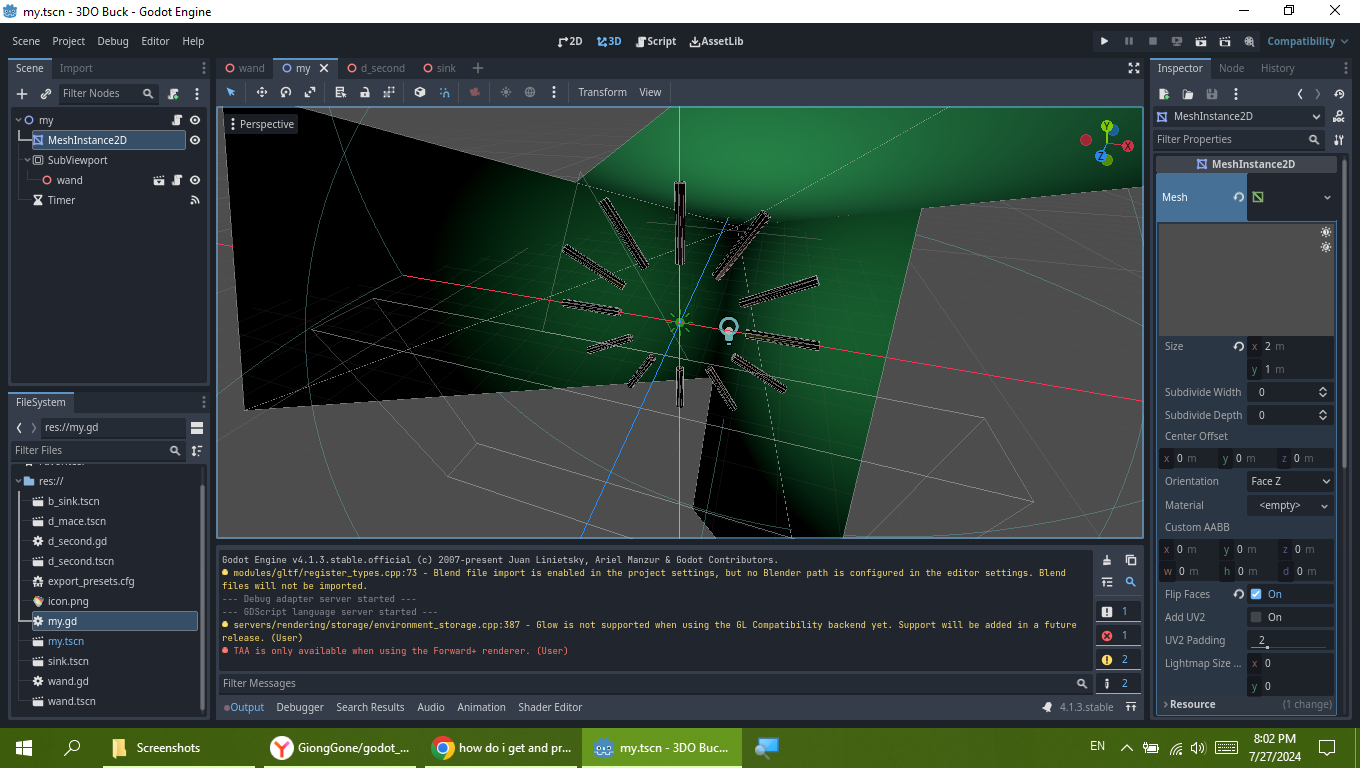Image resolution: width=1360 pixels, height=768 pixels.
Task: Collapse the res:// folder
Action: point(17,481)
